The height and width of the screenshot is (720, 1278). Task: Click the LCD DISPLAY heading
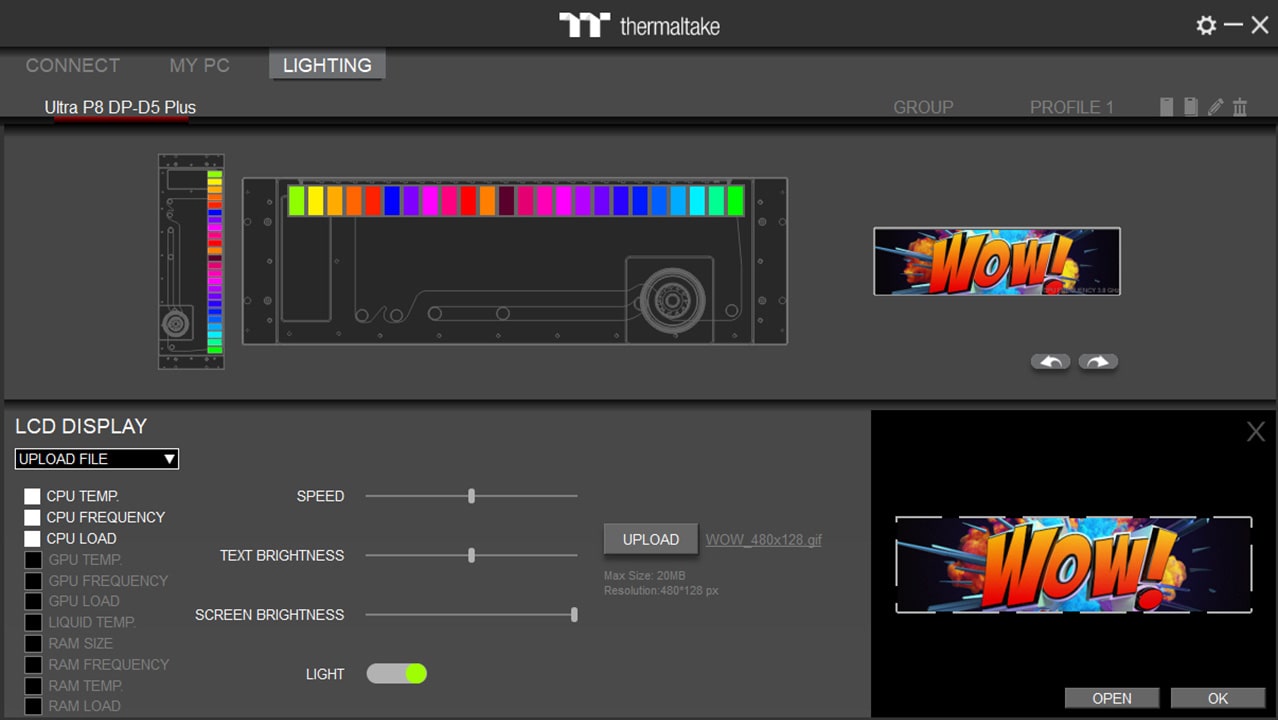[81, 426]
